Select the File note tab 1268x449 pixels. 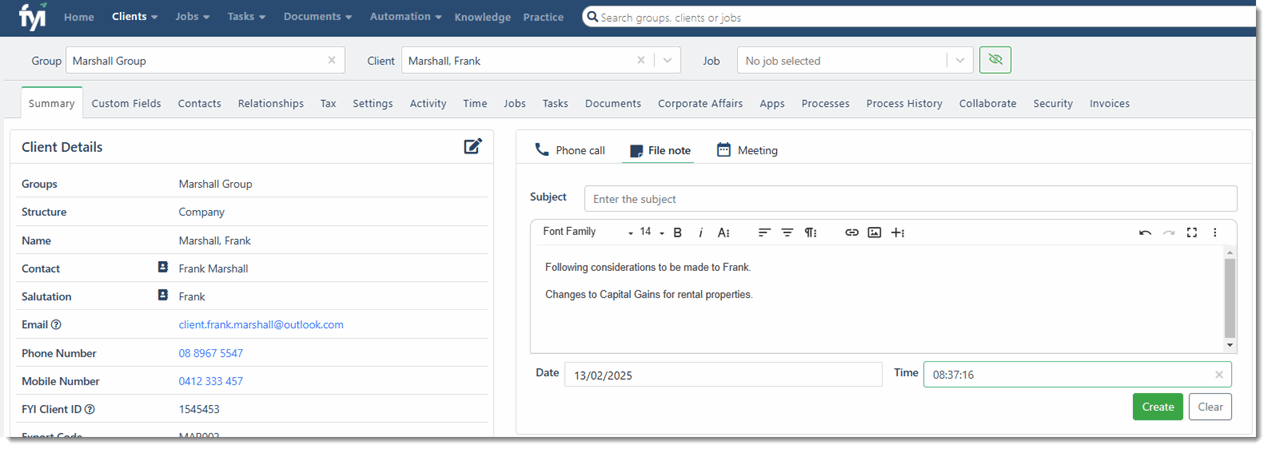coord(658,150)
